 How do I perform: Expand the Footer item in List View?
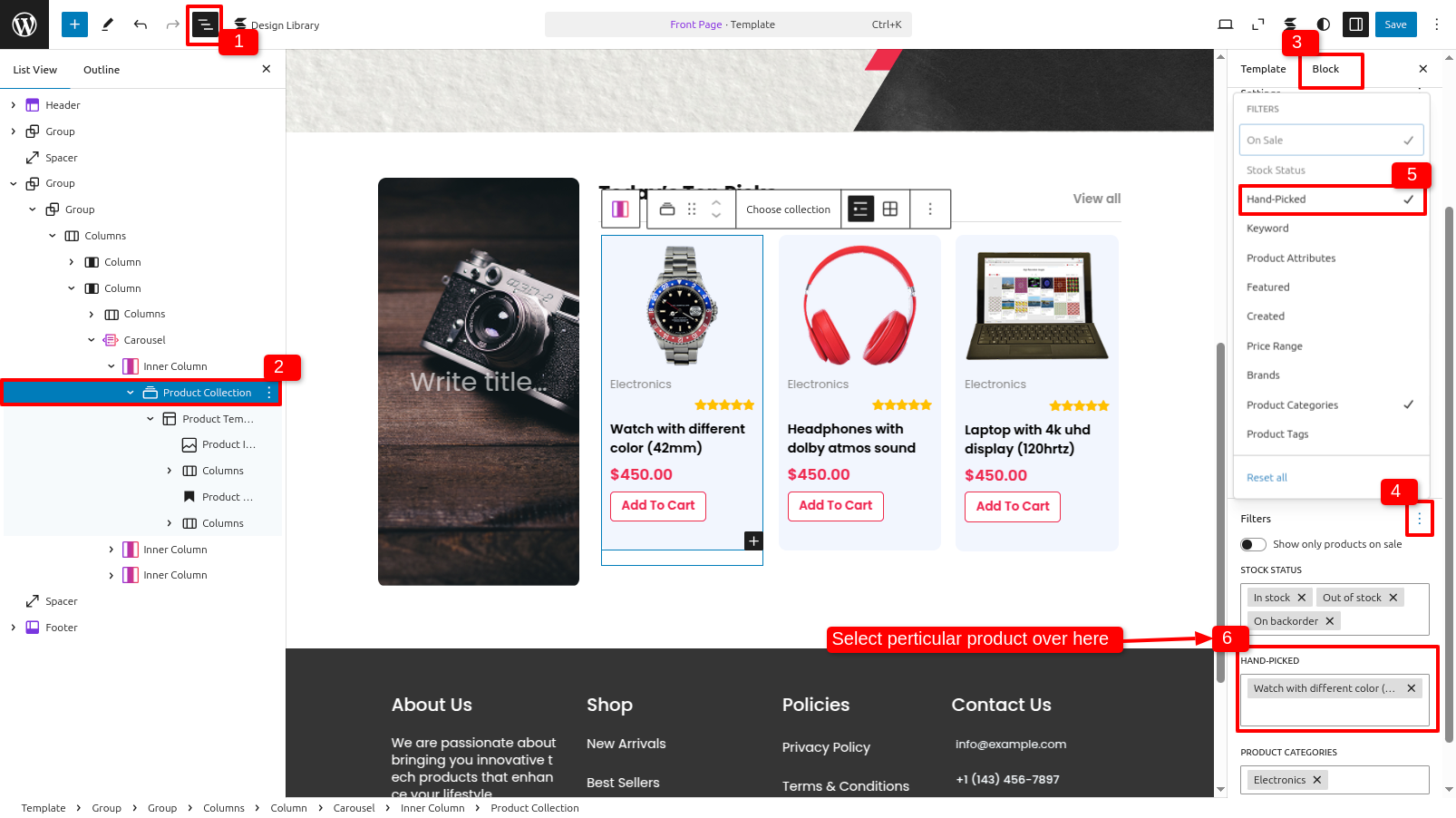click(x=14, y=628)
